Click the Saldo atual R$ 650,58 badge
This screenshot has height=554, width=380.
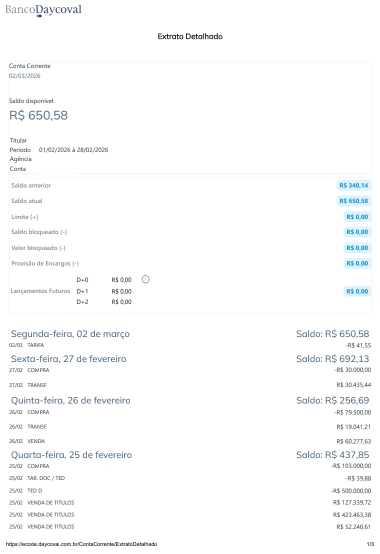tap(354, 201)
